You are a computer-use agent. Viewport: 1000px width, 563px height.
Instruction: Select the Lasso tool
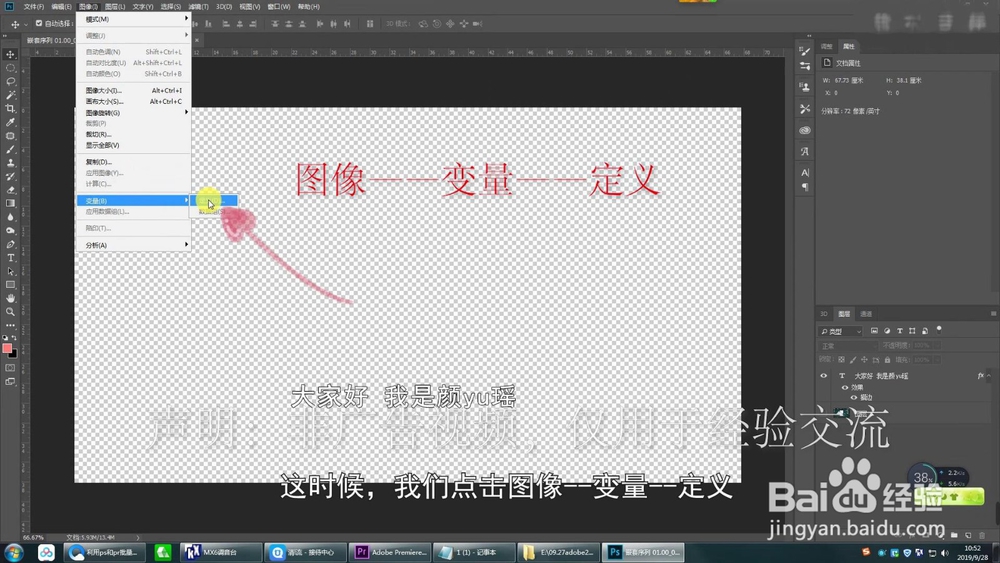(10, 81)
